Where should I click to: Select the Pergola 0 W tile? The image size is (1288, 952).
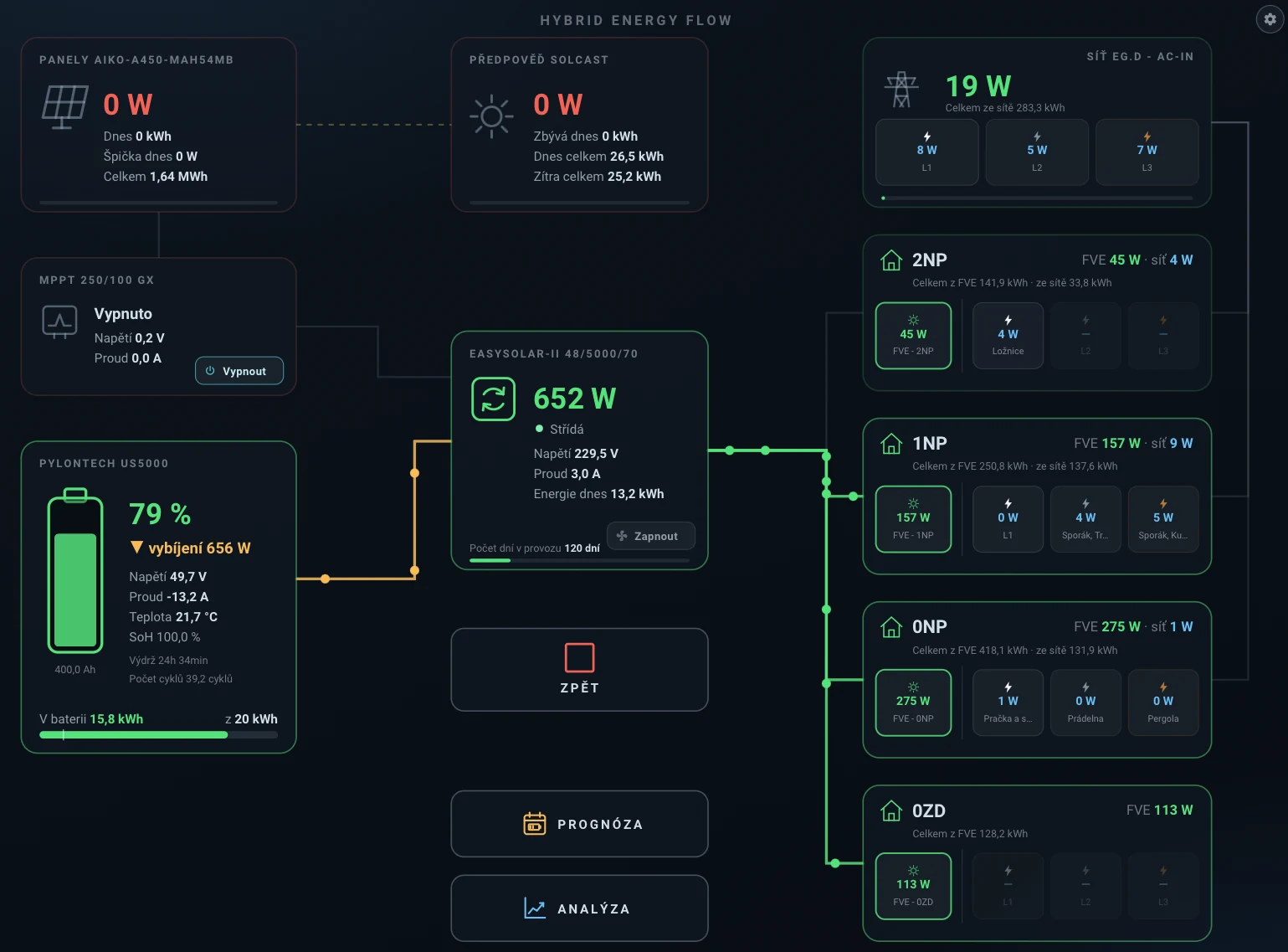click(x=1163, y=702)
